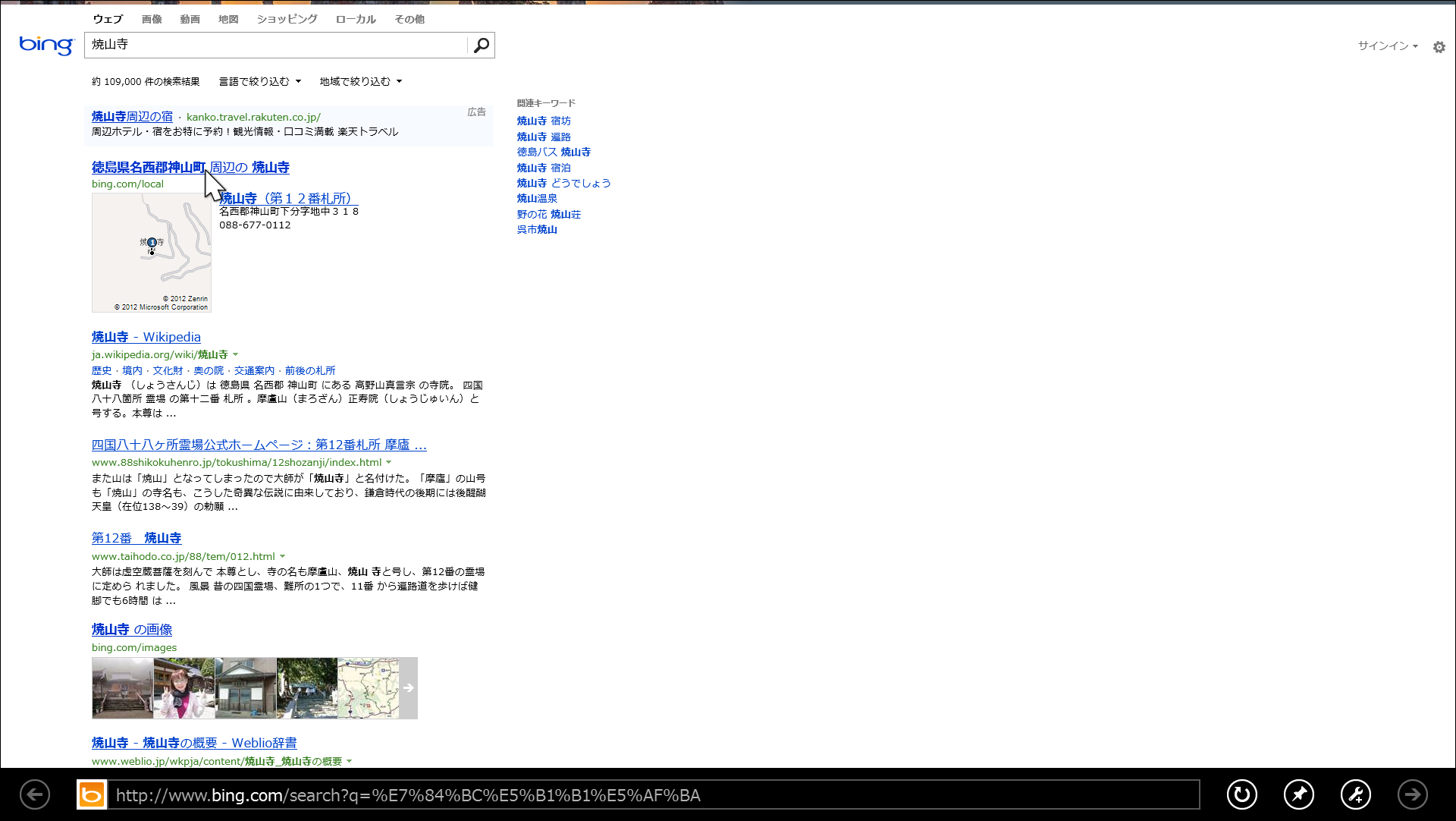Open the arrow next to the 88shikokuhenro.jp URL

[389, 463]
